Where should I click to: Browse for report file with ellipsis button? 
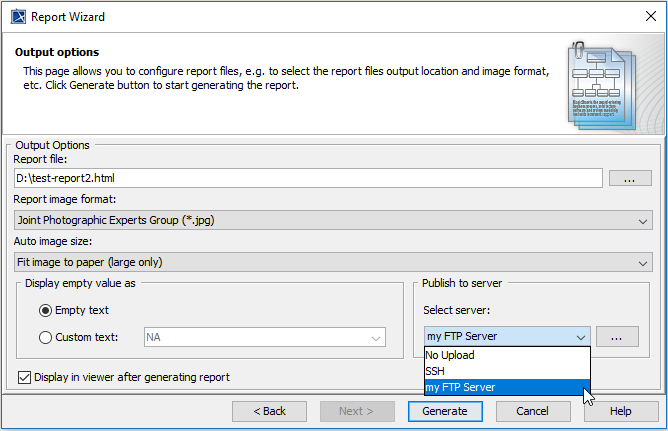630,178
